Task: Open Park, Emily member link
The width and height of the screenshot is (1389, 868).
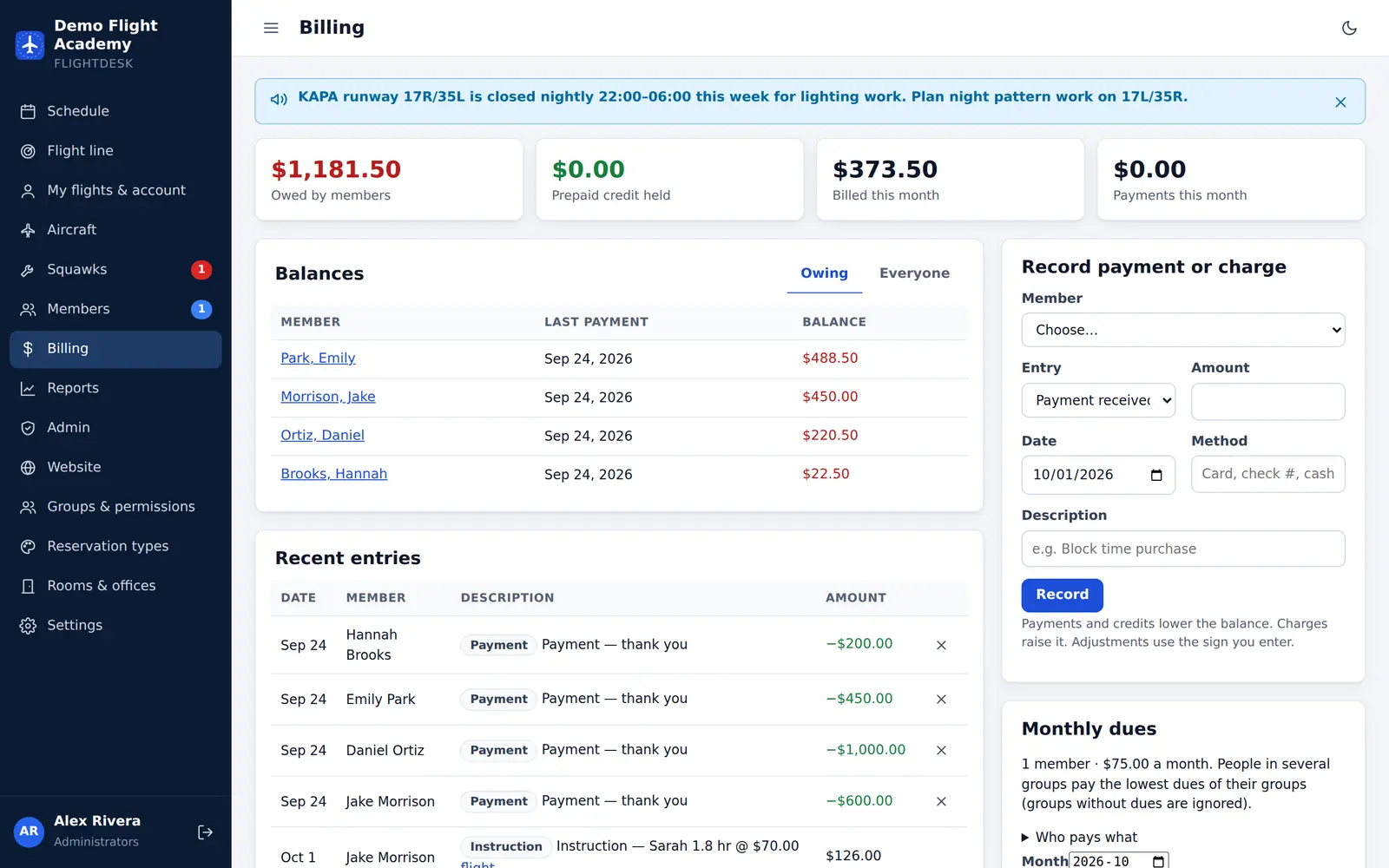Action: pyautogui.click(x=318, y=358)
